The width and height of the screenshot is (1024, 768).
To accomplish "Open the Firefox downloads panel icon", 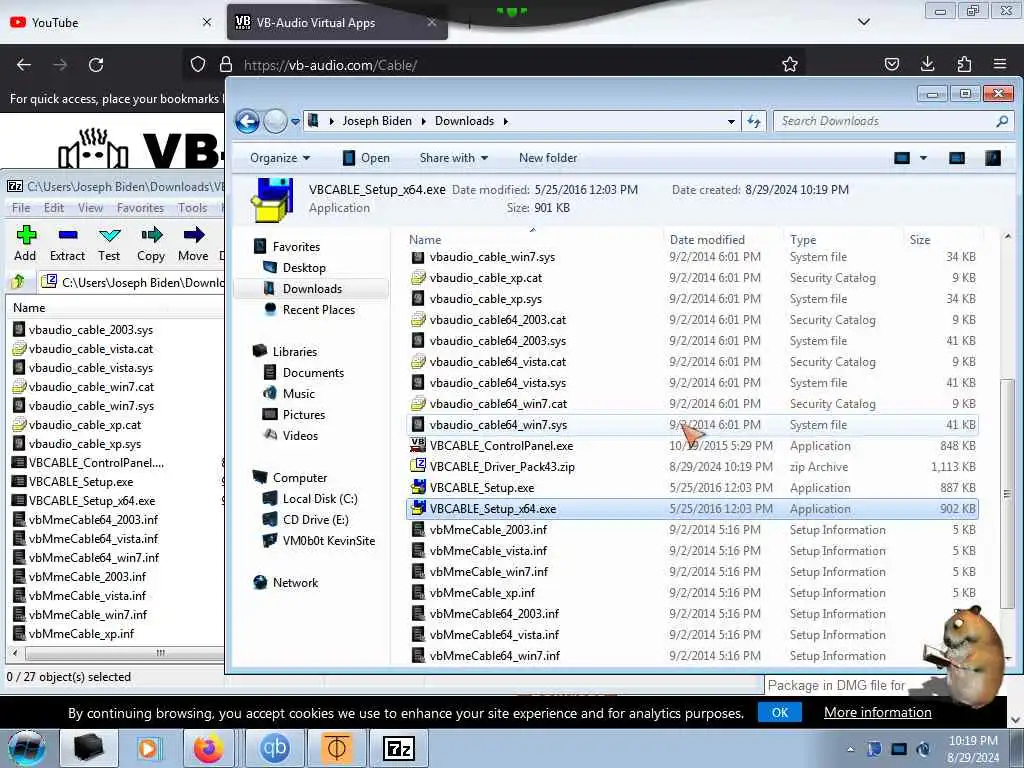I will pos(927,64).
